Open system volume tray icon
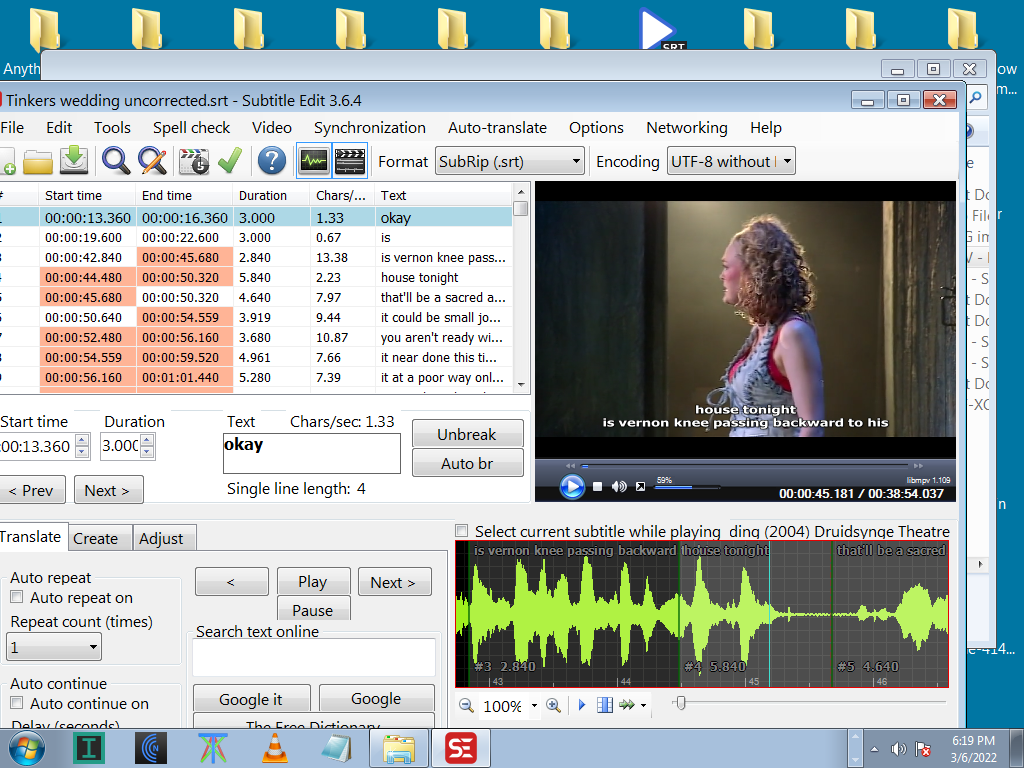 point(899,749)
